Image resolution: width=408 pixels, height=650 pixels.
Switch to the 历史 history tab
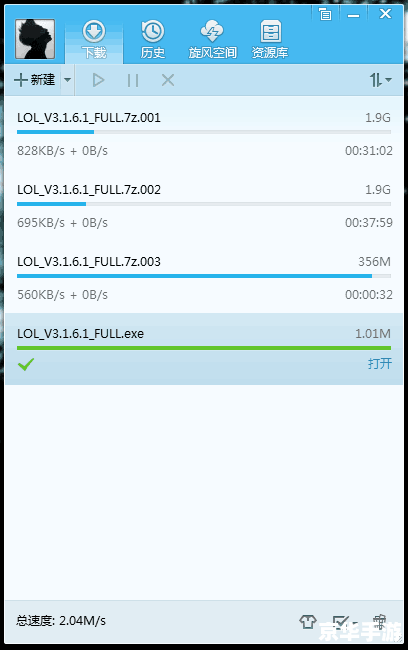point(153,40)
